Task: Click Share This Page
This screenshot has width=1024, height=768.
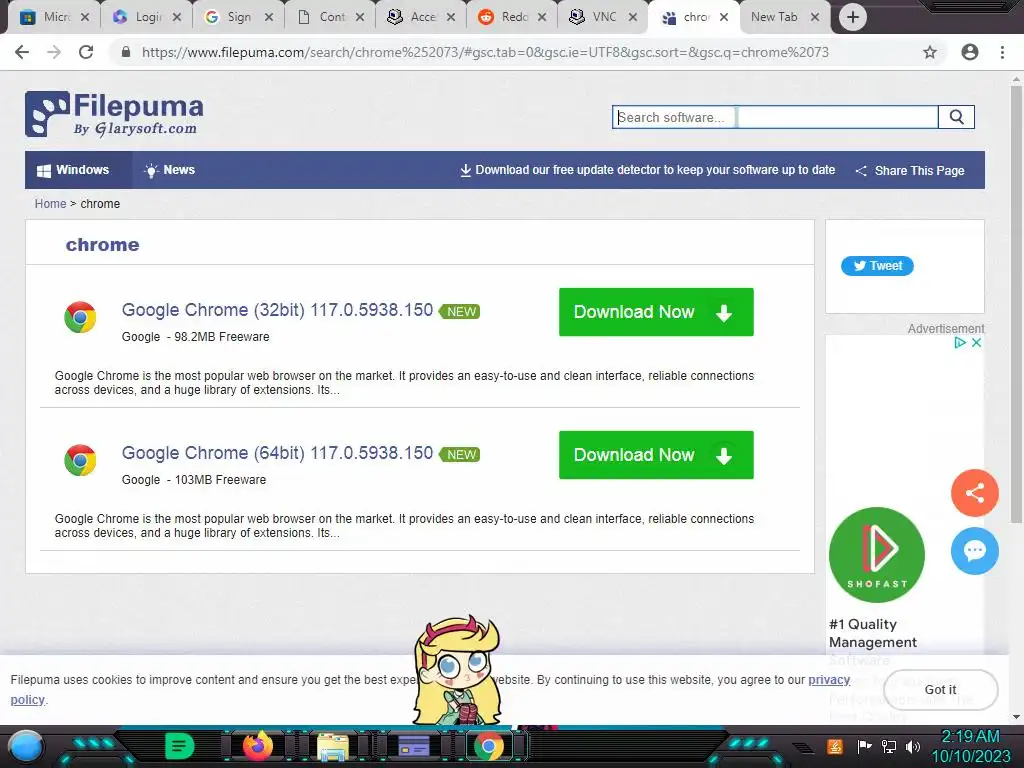Action: pos(910,170)
